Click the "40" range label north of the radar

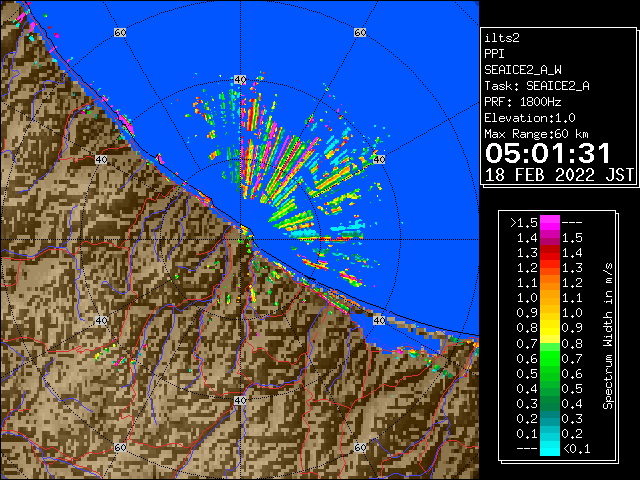coord(240,79)
